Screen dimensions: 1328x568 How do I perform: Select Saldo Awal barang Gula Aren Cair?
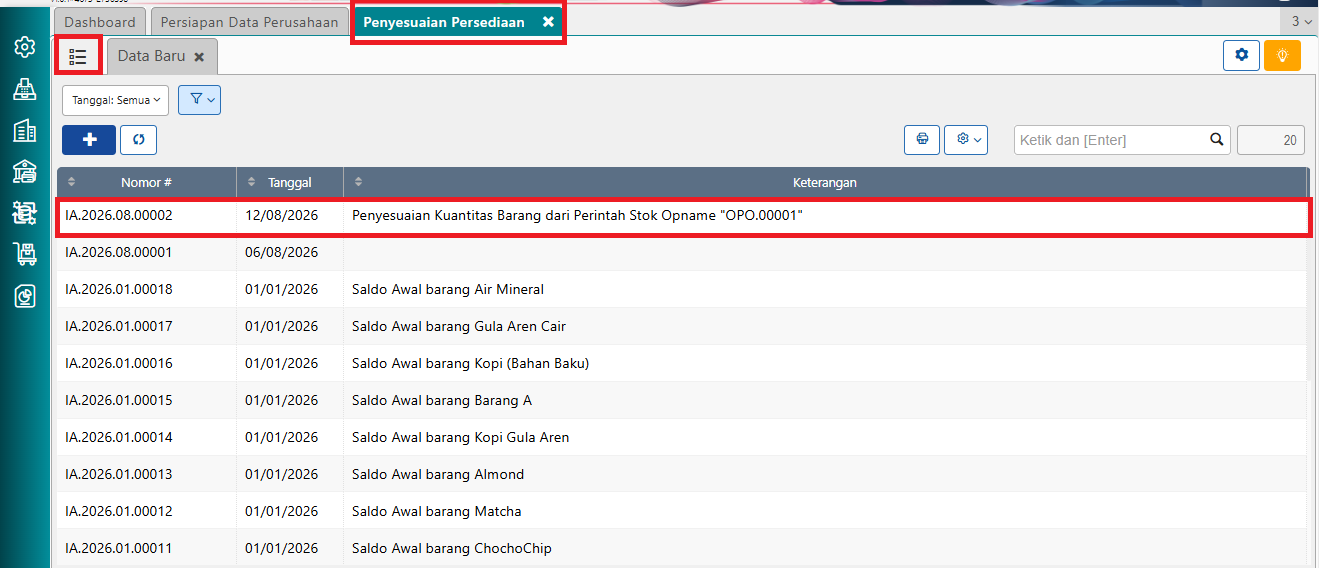[459, 326]
